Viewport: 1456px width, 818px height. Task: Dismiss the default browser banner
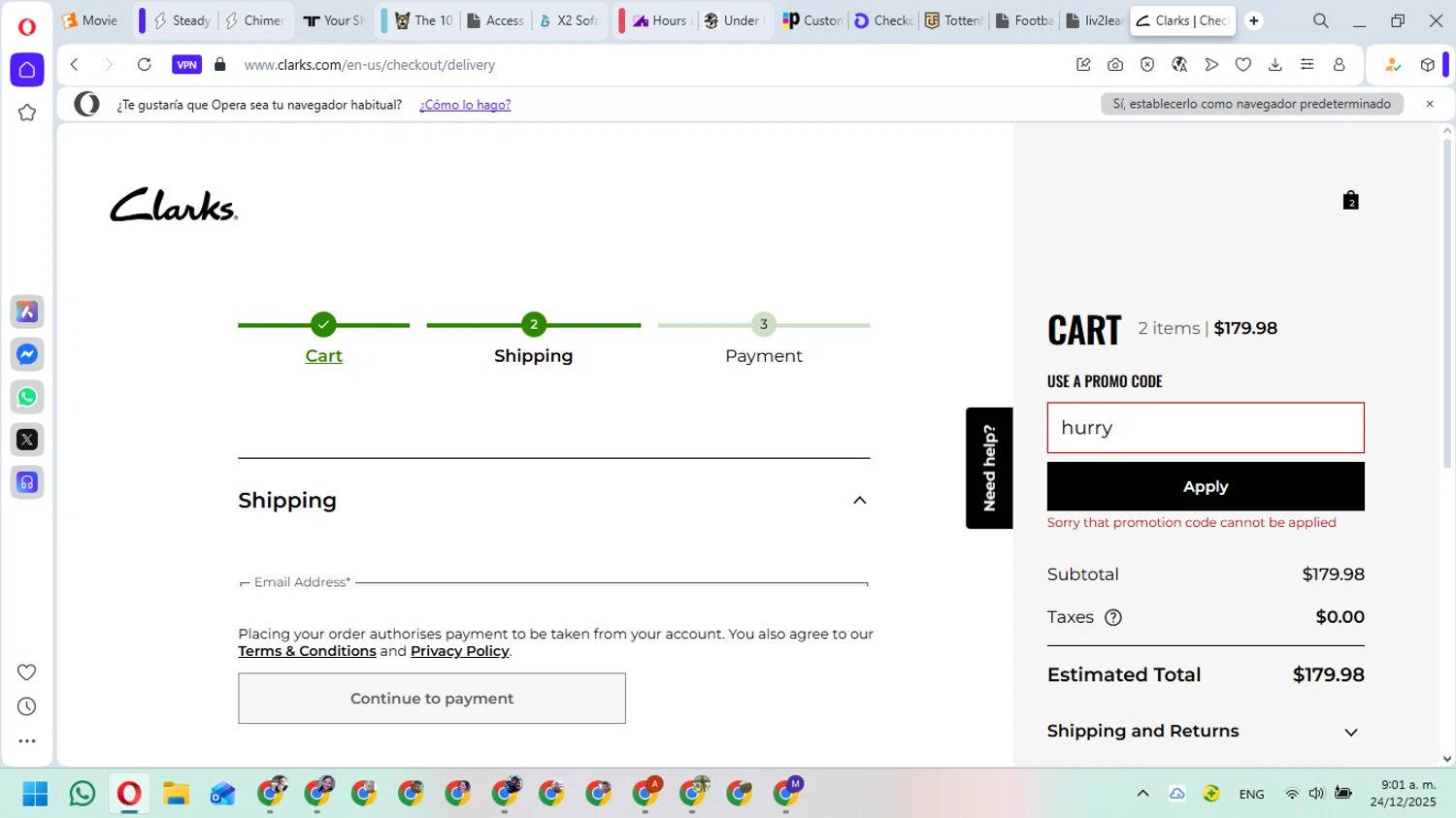(1429, 104)
